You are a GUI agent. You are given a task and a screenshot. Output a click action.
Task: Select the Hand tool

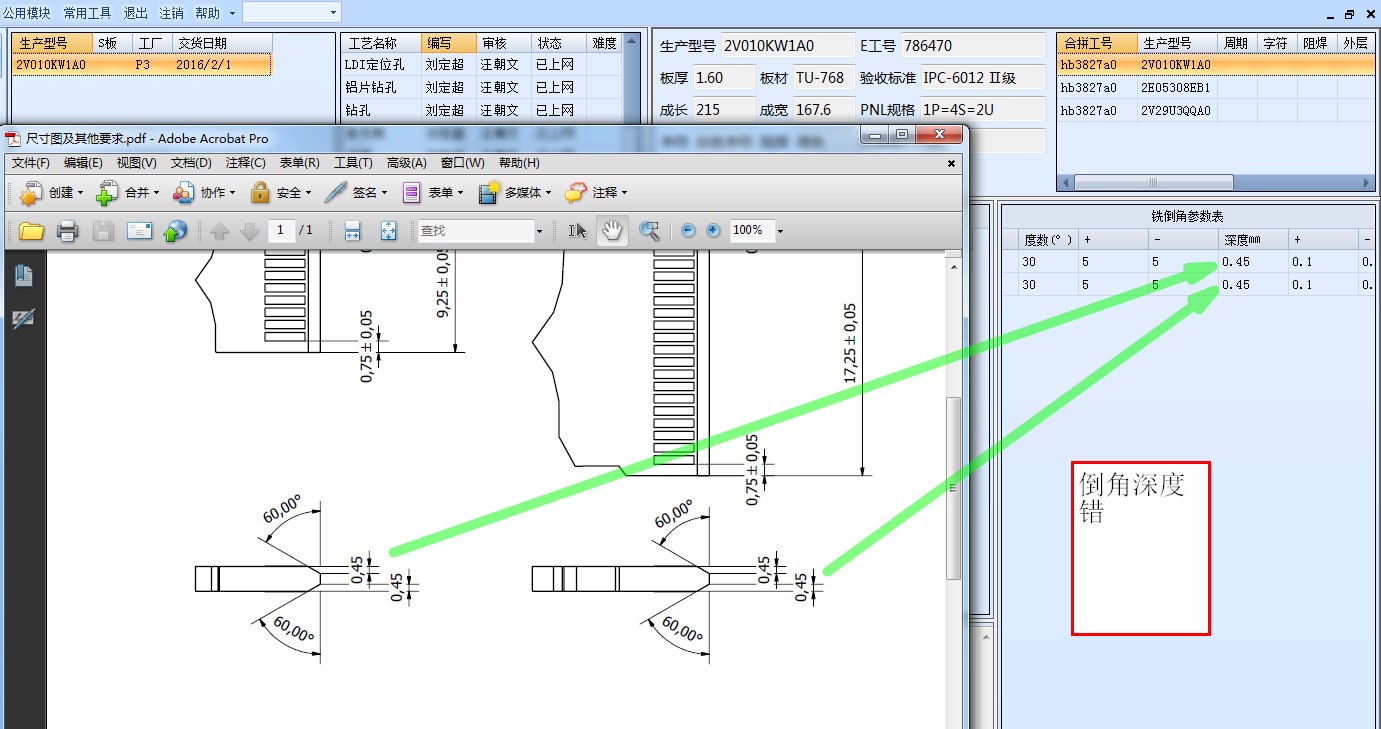[x=612, y=231]
